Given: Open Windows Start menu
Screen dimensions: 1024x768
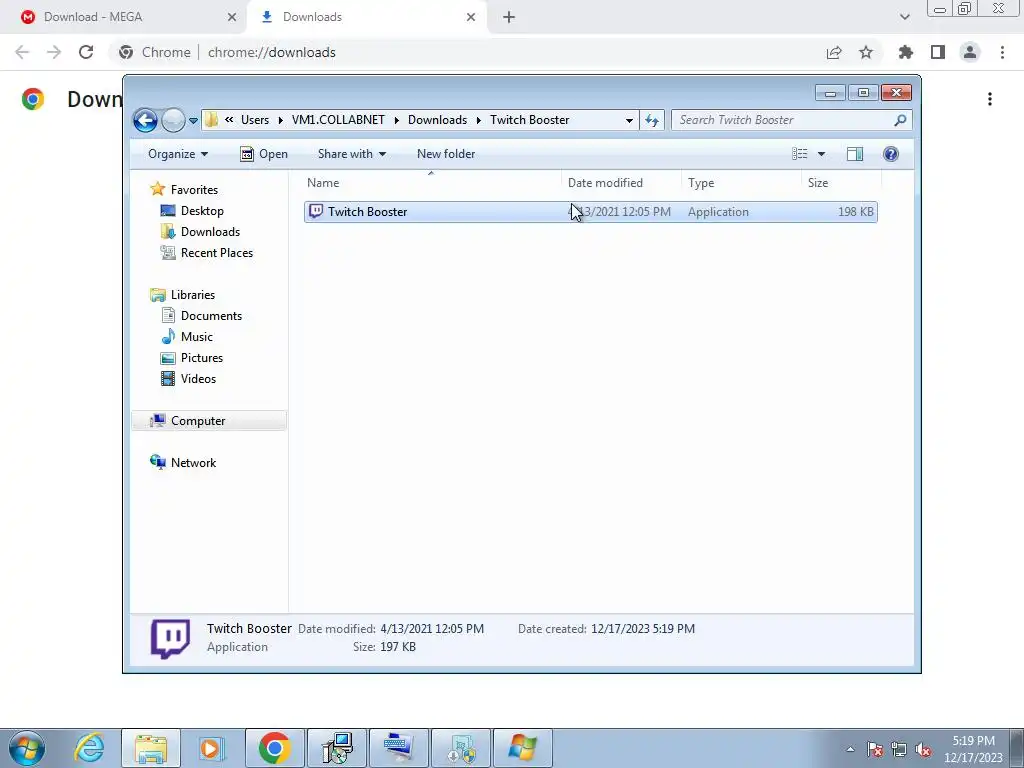Looking at the screenshot, I should [27, 748].
